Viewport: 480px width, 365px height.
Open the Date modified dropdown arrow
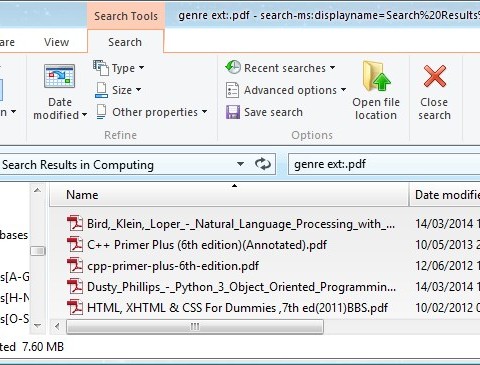[x=84, y=115]
